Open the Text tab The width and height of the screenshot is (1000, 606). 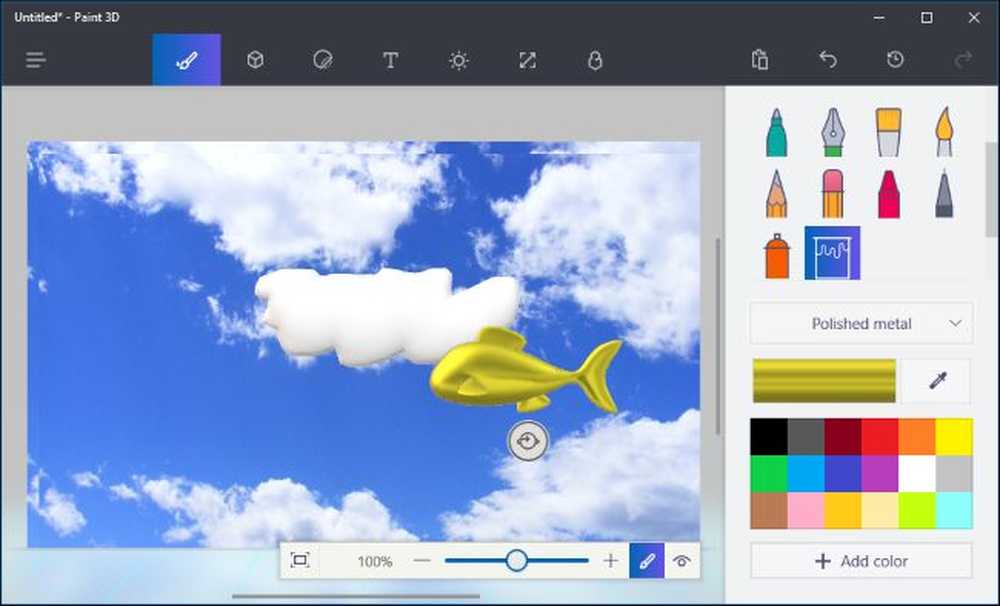tap(390, 60)
